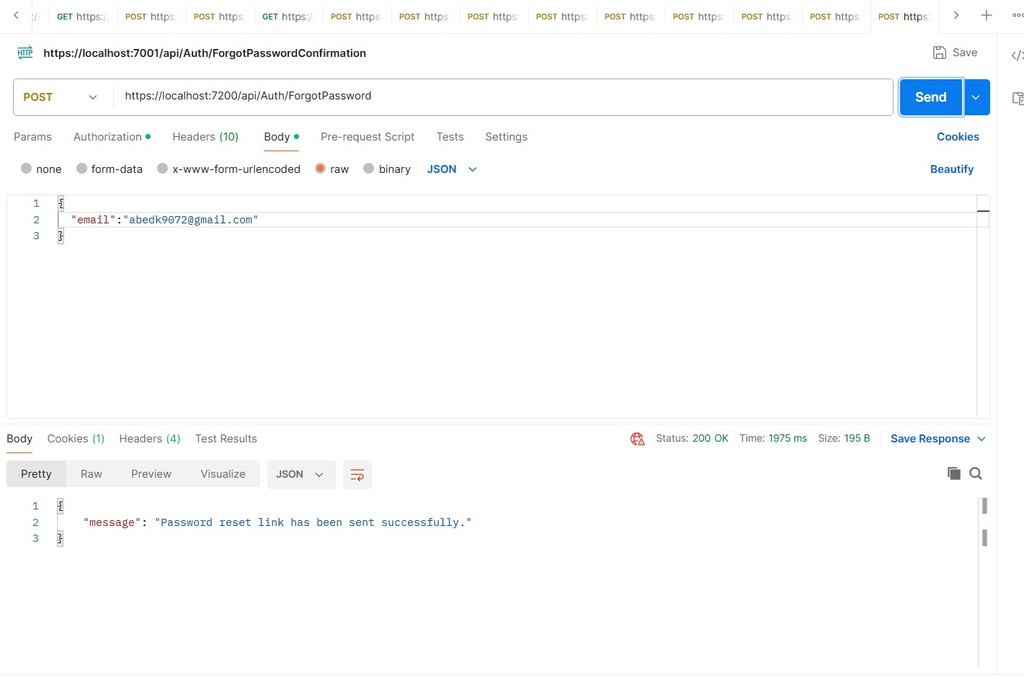Image resolution: width=1024 pixels, height=678 pixels.
Task: Open the Pre-request Script tab
Action: pyautogui.click(x=367, y=137)
